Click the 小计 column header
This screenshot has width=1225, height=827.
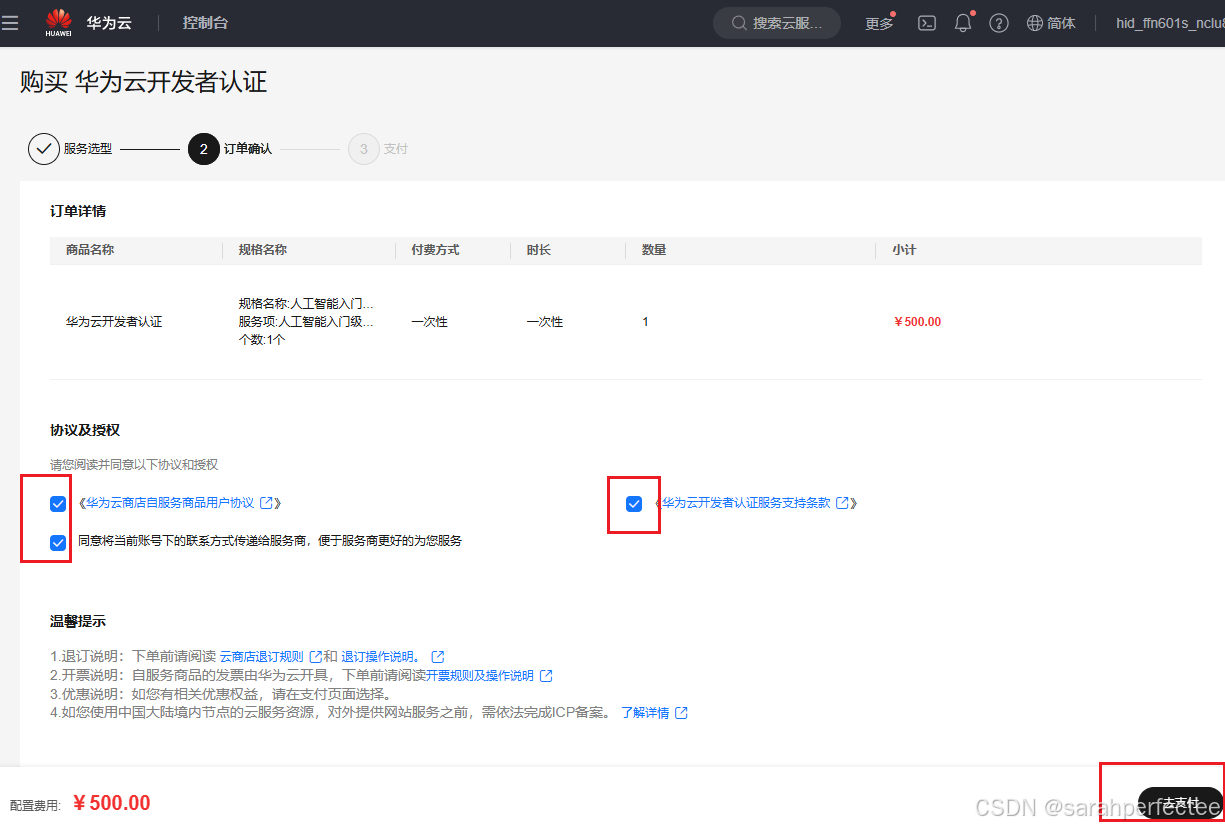click(x=904, y=250)
